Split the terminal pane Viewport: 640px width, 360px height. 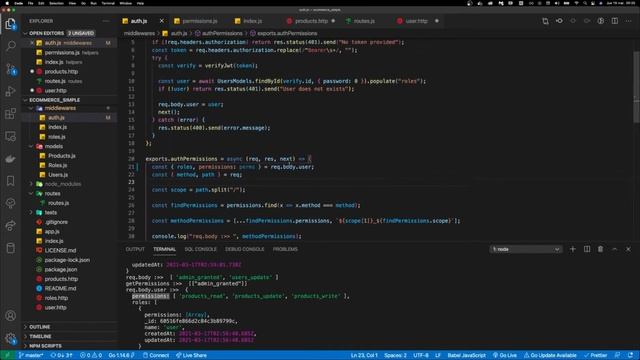587,249
